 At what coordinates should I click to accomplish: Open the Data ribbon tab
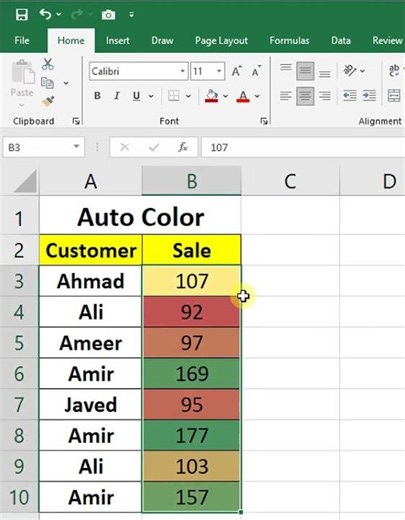click(x=341, y=41)
